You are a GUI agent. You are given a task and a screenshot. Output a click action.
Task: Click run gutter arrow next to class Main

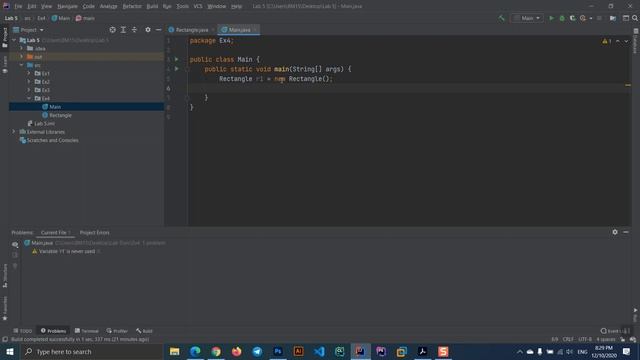(x=176, y=59)
